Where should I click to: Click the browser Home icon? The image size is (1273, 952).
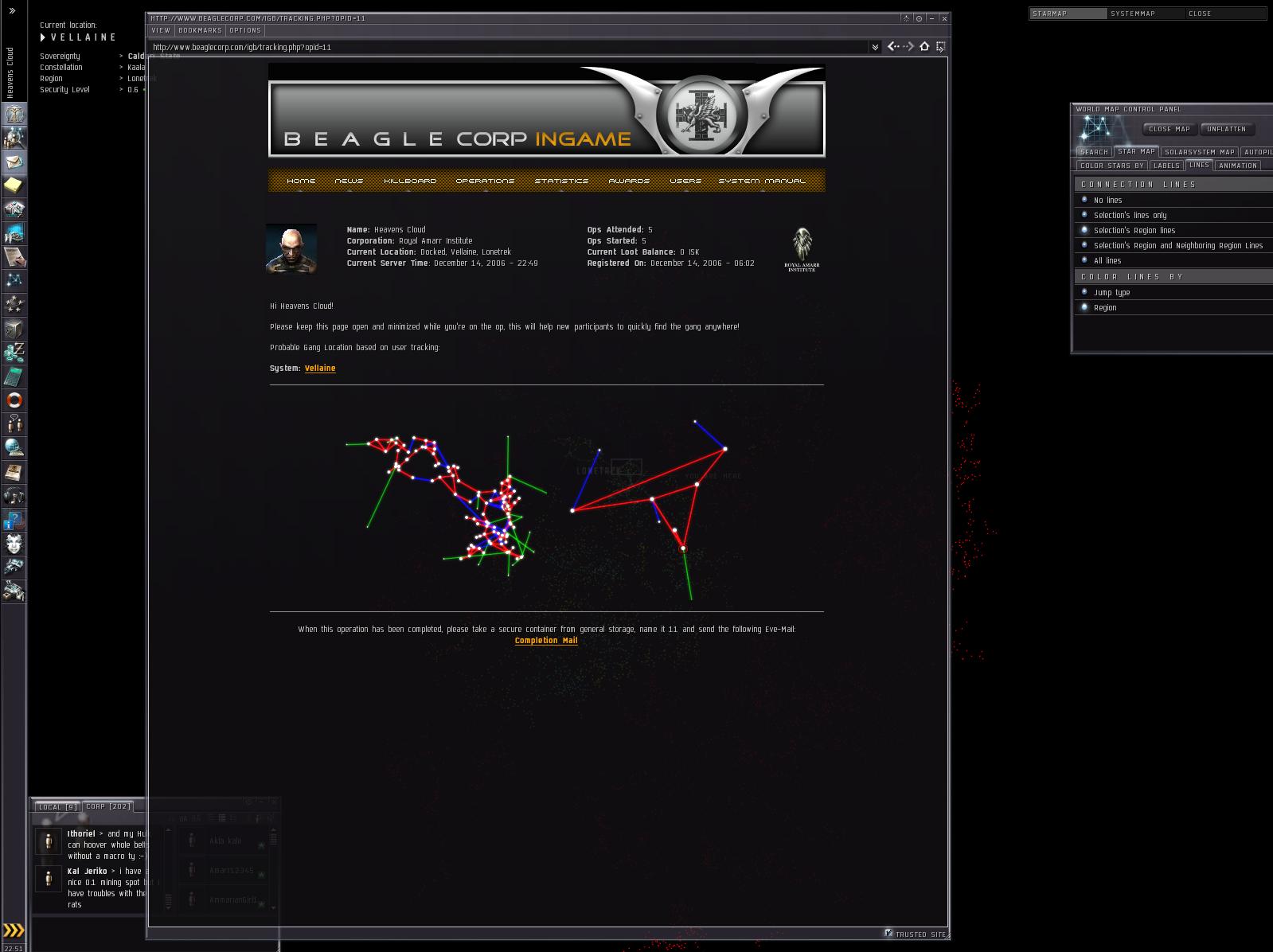(x=924, y=47)
